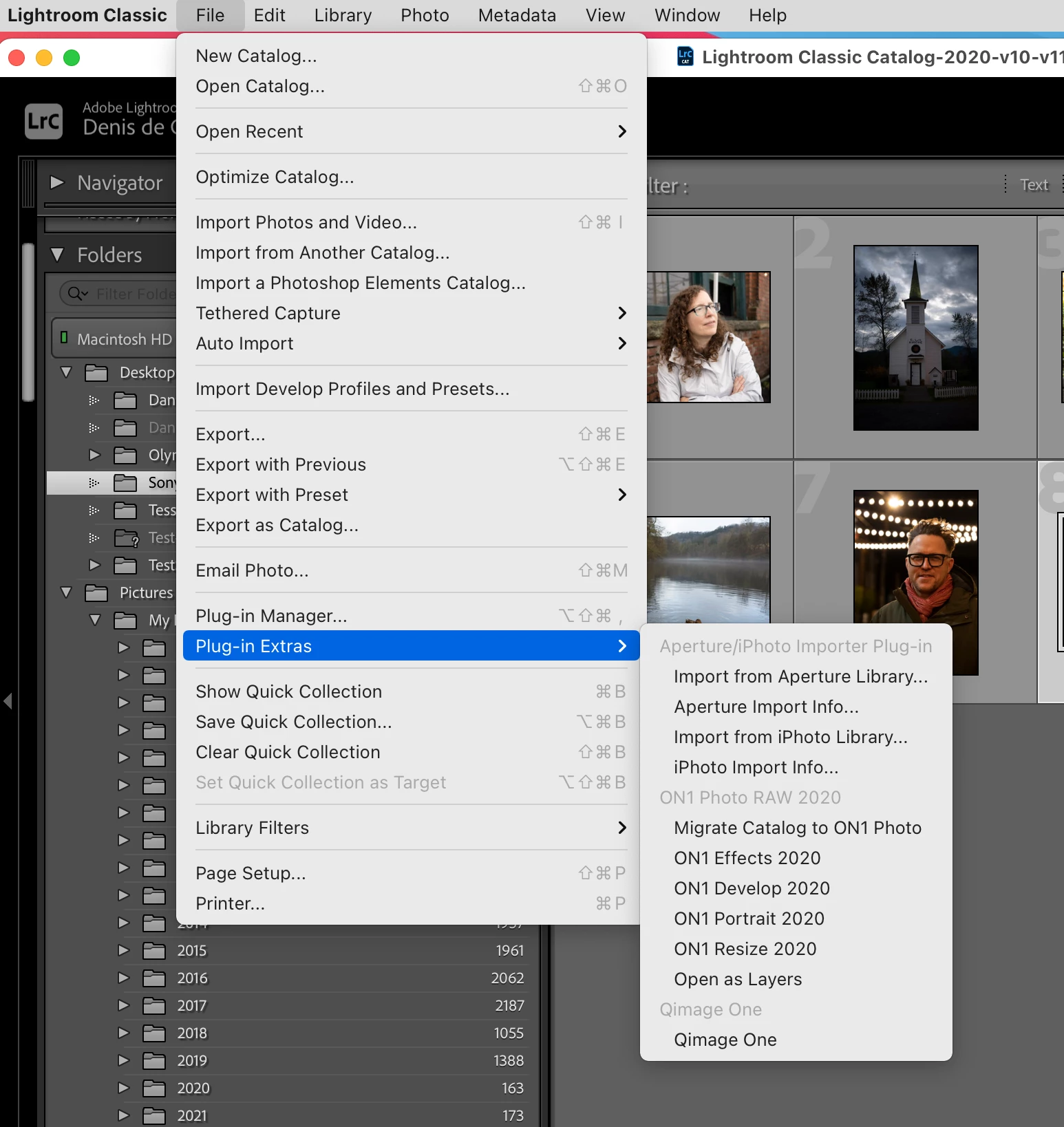Choose Qimage One plug-in command
This screenshot has height=1127, width=1064.
[x=796, y=1040]
